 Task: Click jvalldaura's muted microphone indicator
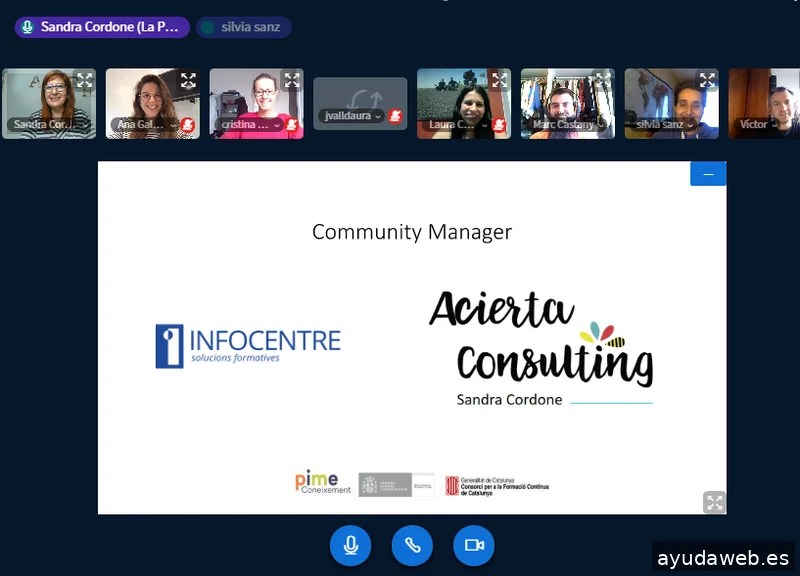395,116
